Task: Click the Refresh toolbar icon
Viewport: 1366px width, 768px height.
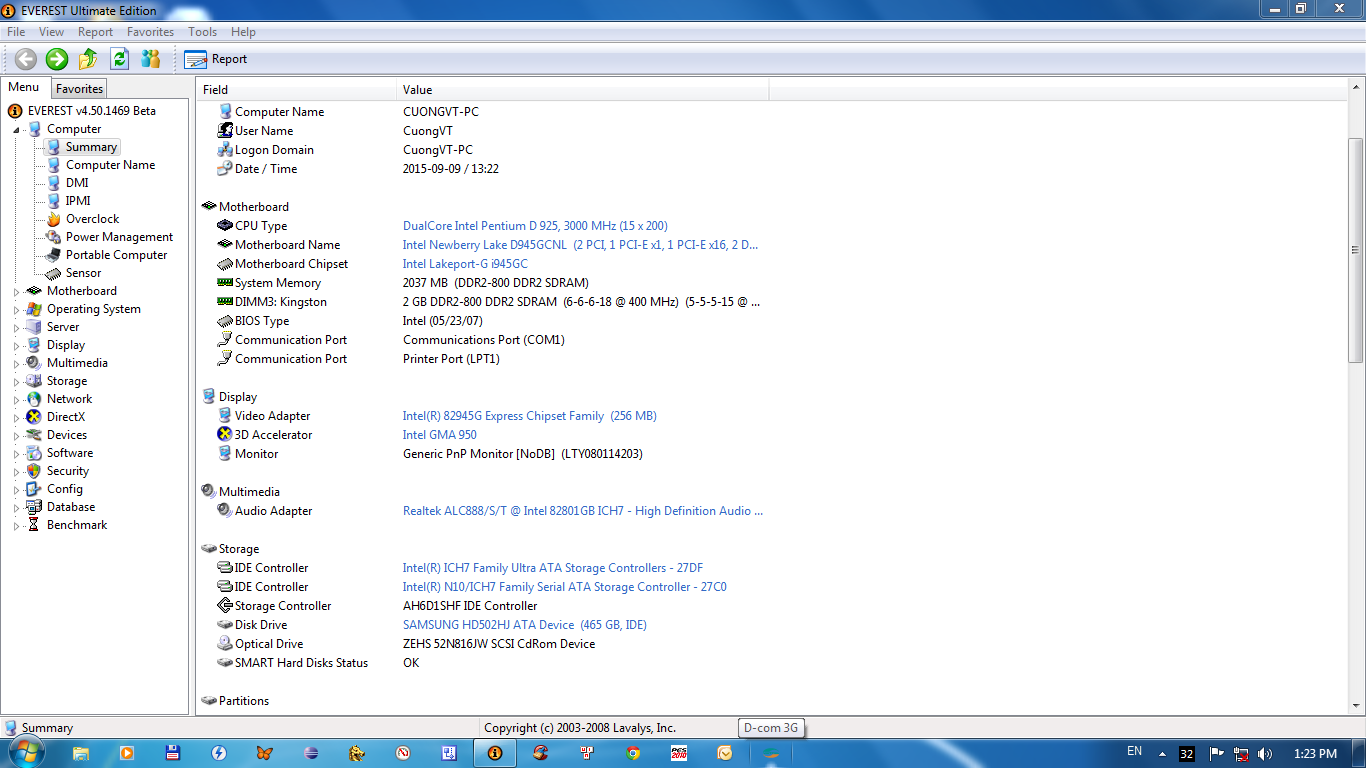Action: [x=119, y=59]
